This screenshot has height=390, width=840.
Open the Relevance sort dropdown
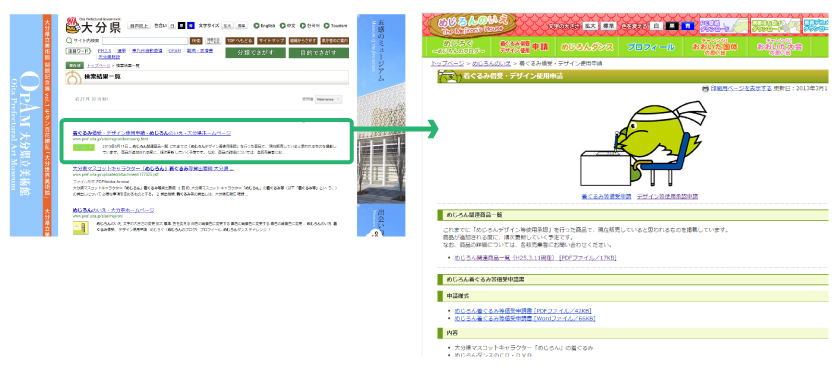[x=328, y=99]
